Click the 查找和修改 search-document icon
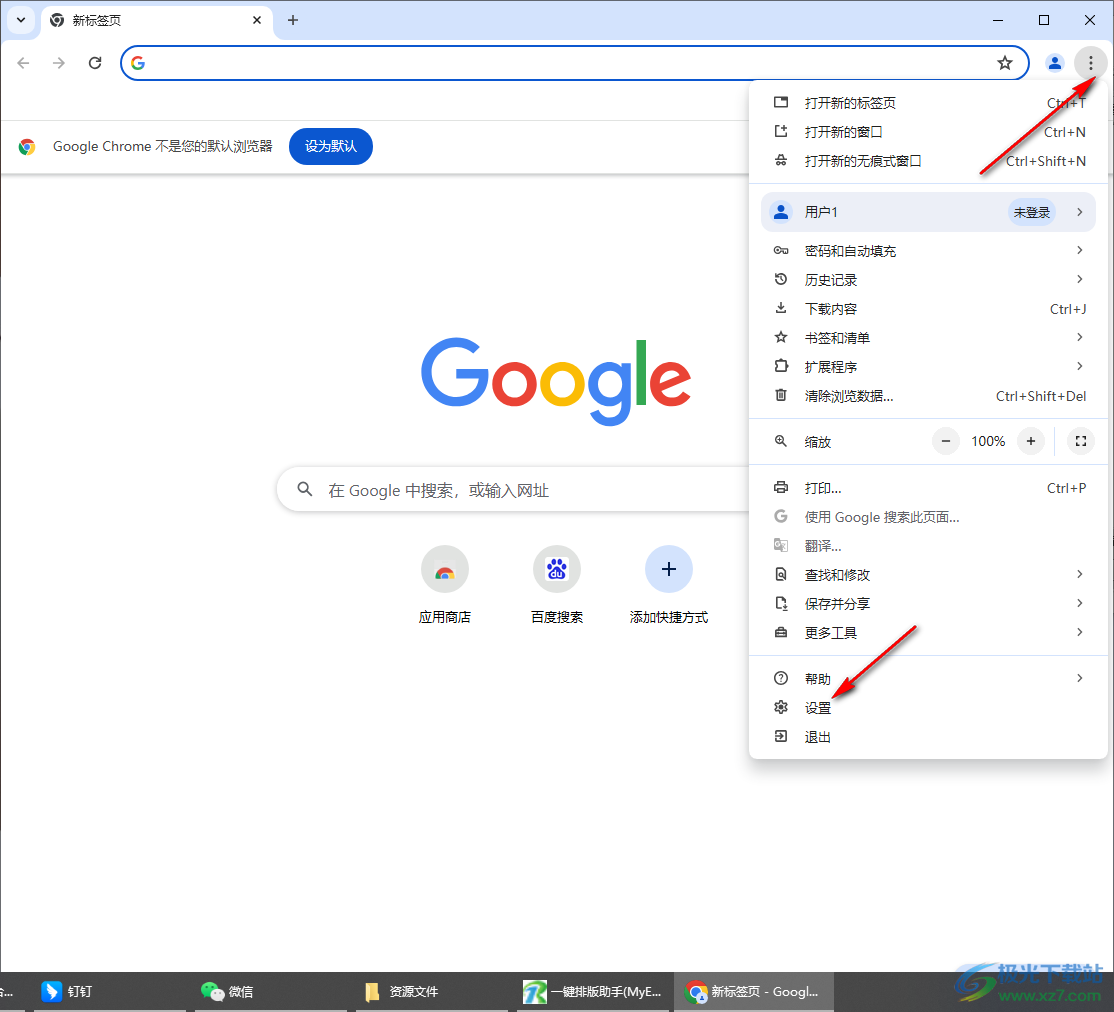Viewport: 1114px width, 1012px height. point(781,574)
